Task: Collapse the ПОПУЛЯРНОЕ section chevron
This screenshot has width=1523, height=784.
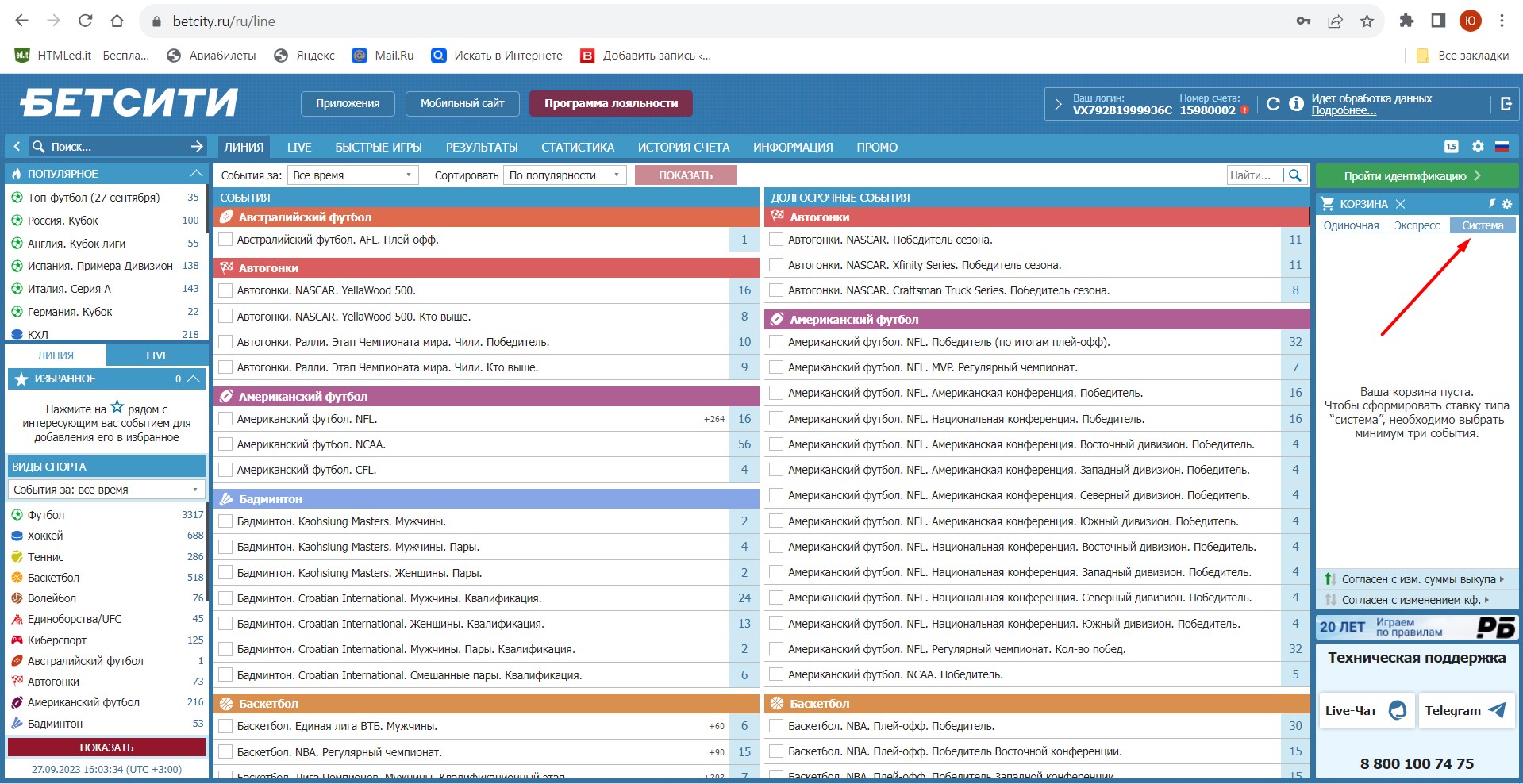Action: [x=196, y=174]
